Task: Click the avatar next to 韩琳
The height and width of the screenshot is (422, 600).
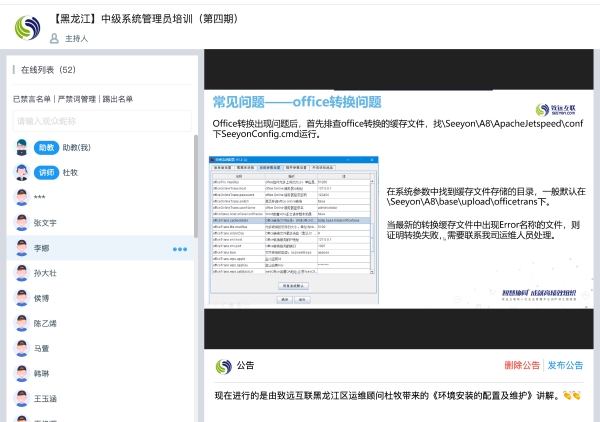Action: click(22, 373)
